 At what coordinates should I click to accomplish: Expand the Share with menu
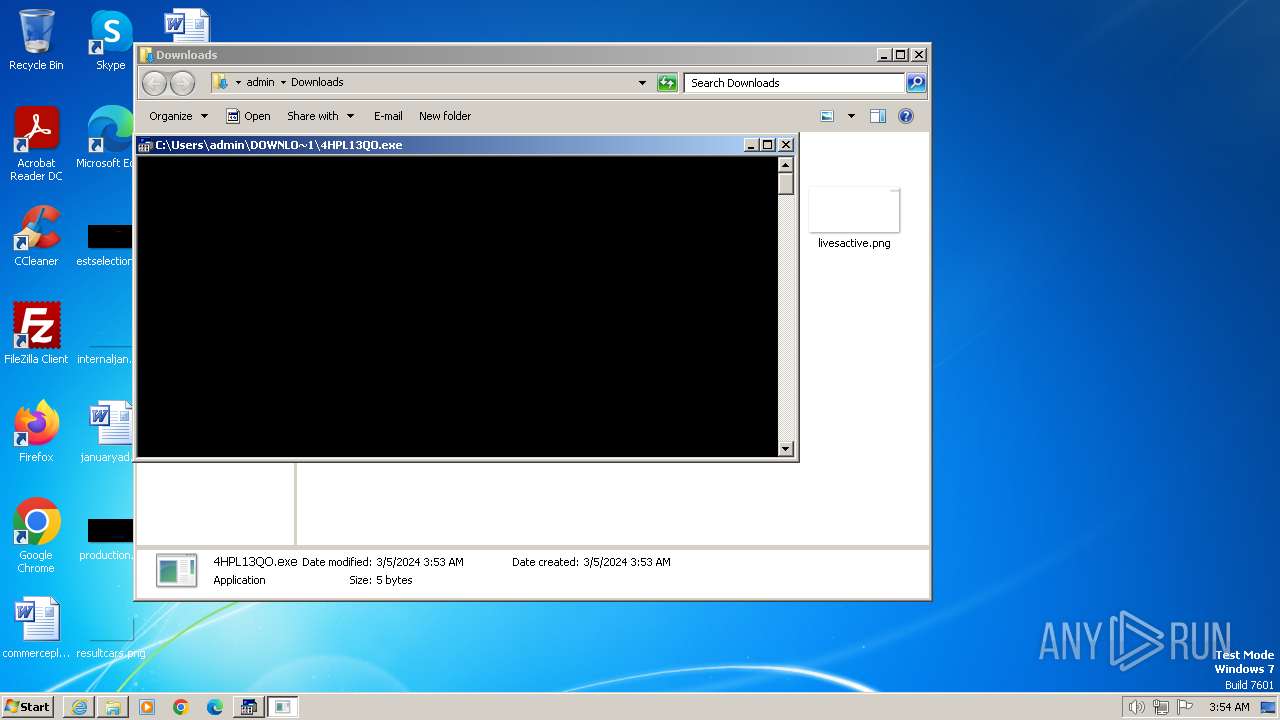(x=320, y=116)
